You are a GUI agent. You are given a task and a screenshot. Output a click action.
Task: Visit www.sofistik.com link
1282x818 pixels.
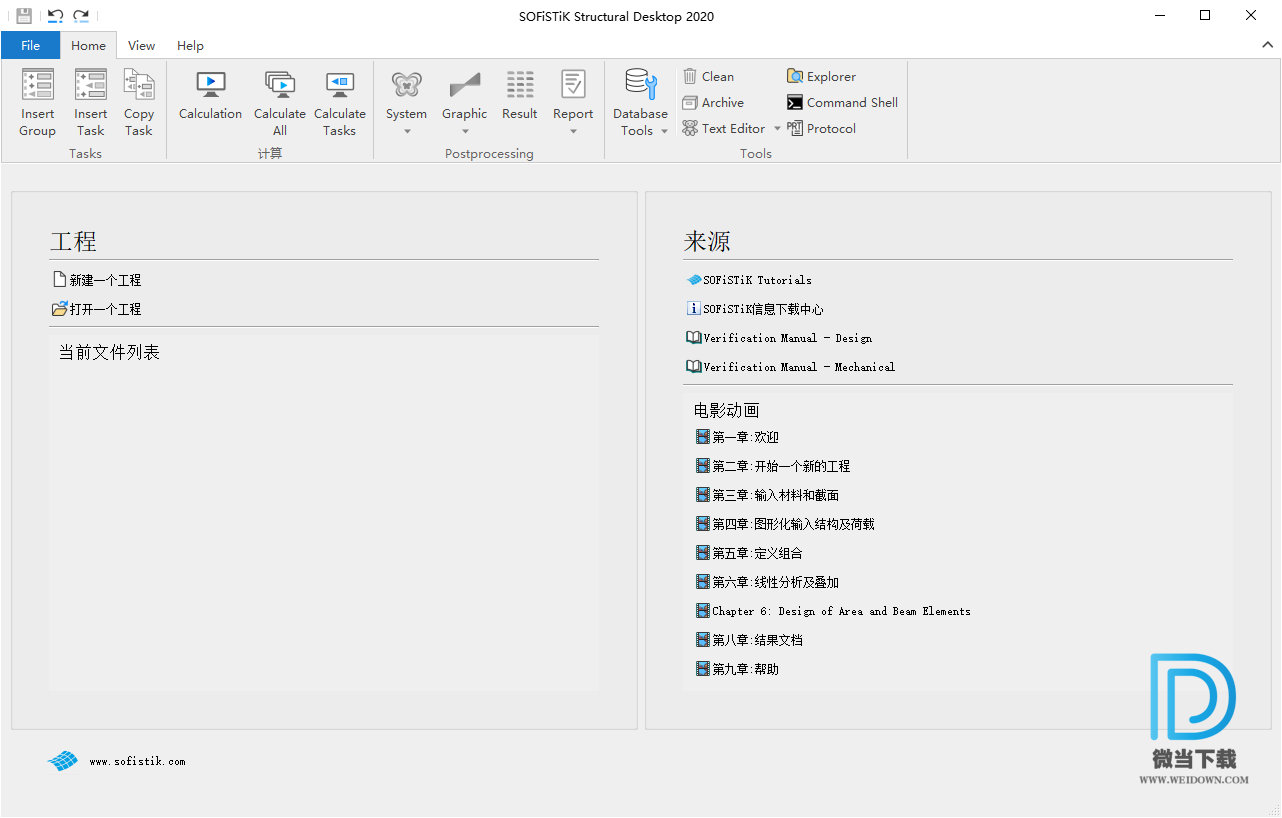(137, 762)
